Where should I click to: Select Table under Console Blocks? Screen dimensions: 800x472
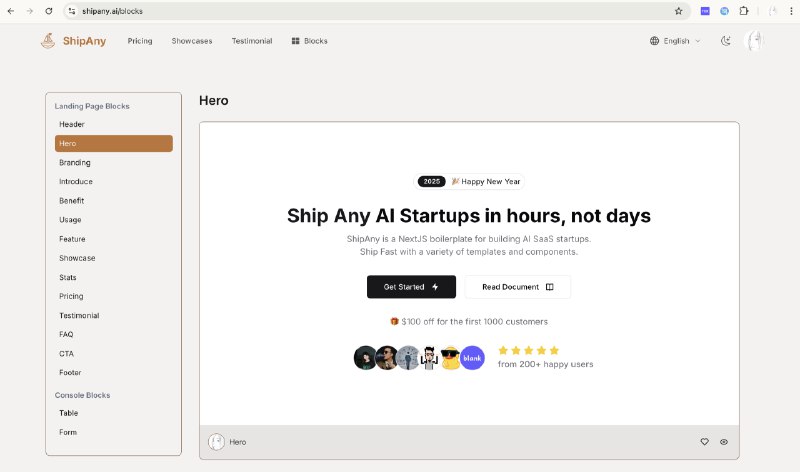114,413
